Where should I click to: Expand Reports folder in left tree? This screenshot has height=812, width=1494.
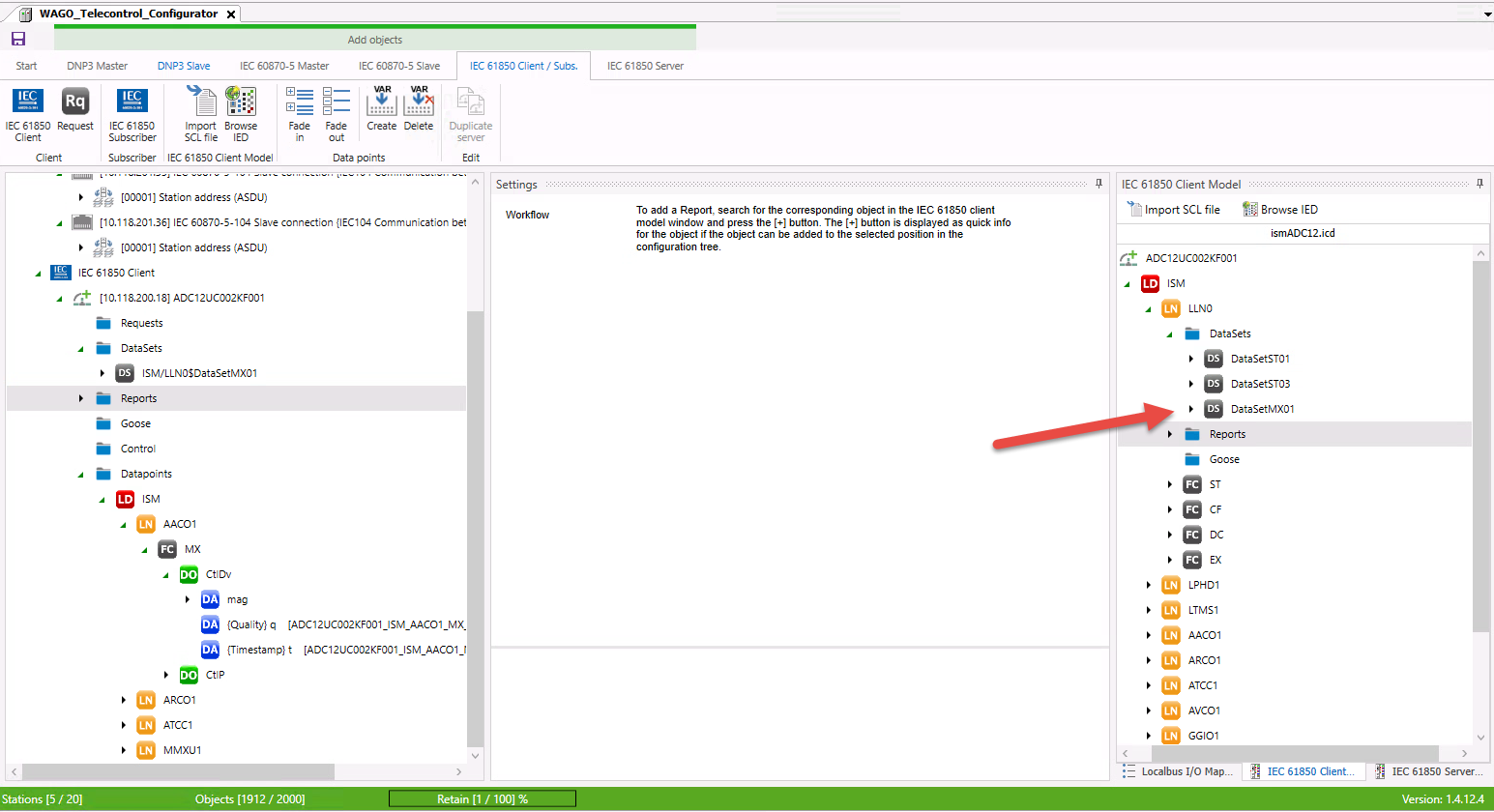(x=81, y=398)
